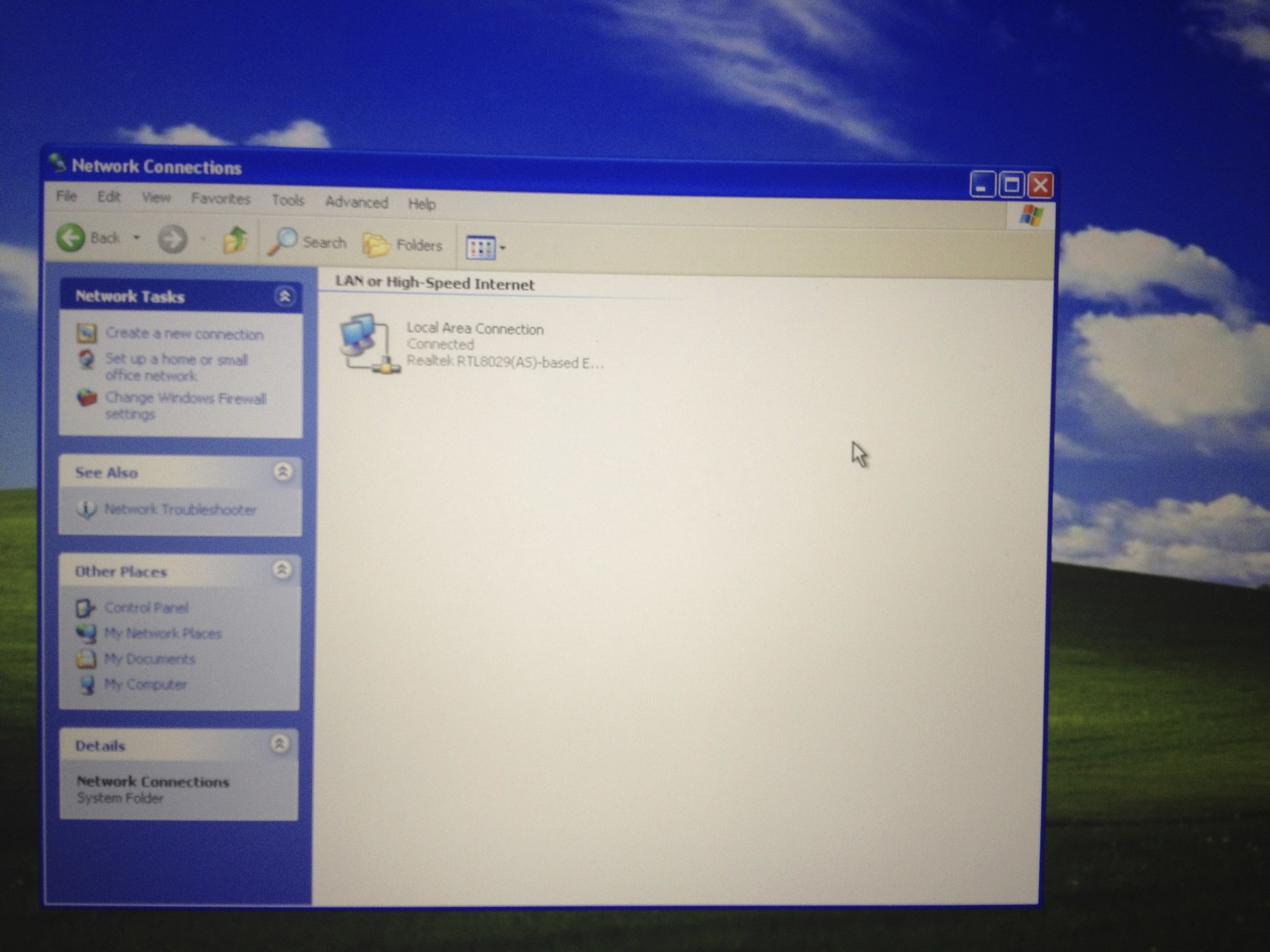This screenshot has height=952, width=1270.
Task: Click the Control Panel icon
Action: click(x=86, y=607)
